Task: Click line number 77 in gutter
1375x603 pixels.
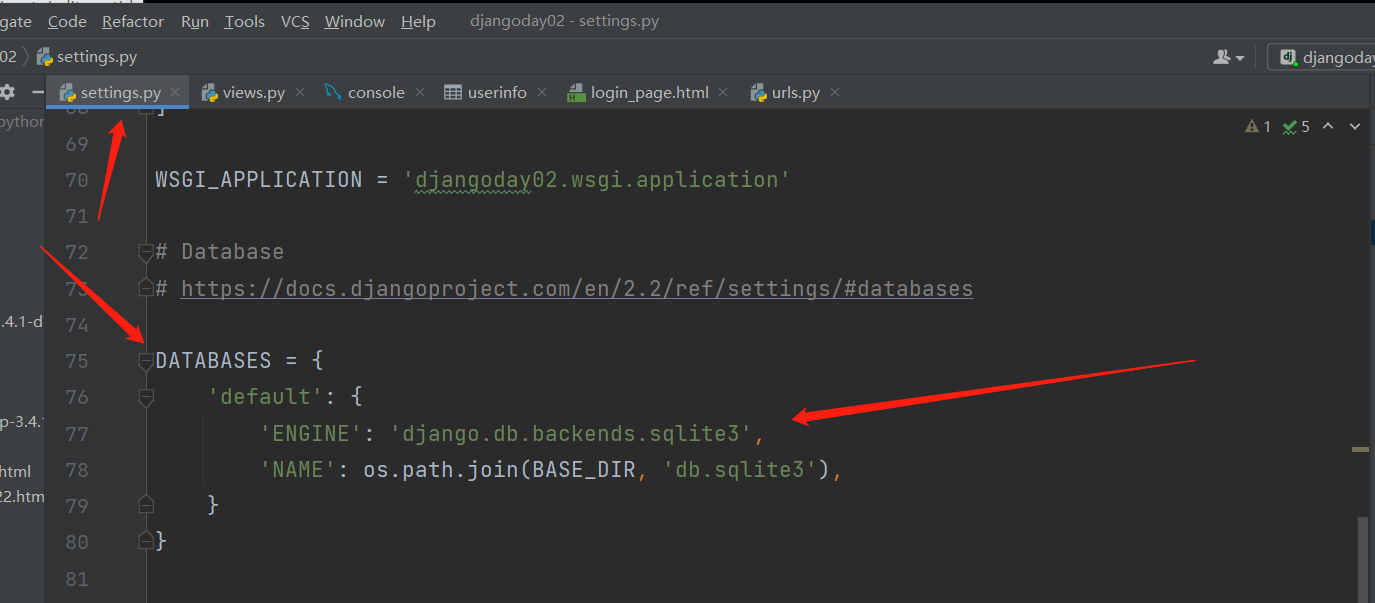Action: (77, 433)
